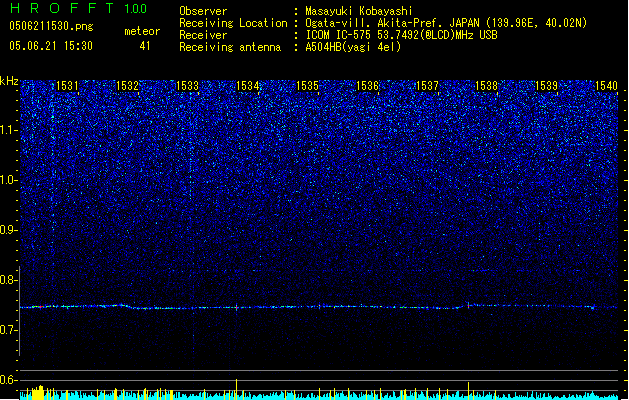This screenshot has height=400, width=629.
Task: Click observer name Masayuki Kobayashi
Action: tap(359, 11)
